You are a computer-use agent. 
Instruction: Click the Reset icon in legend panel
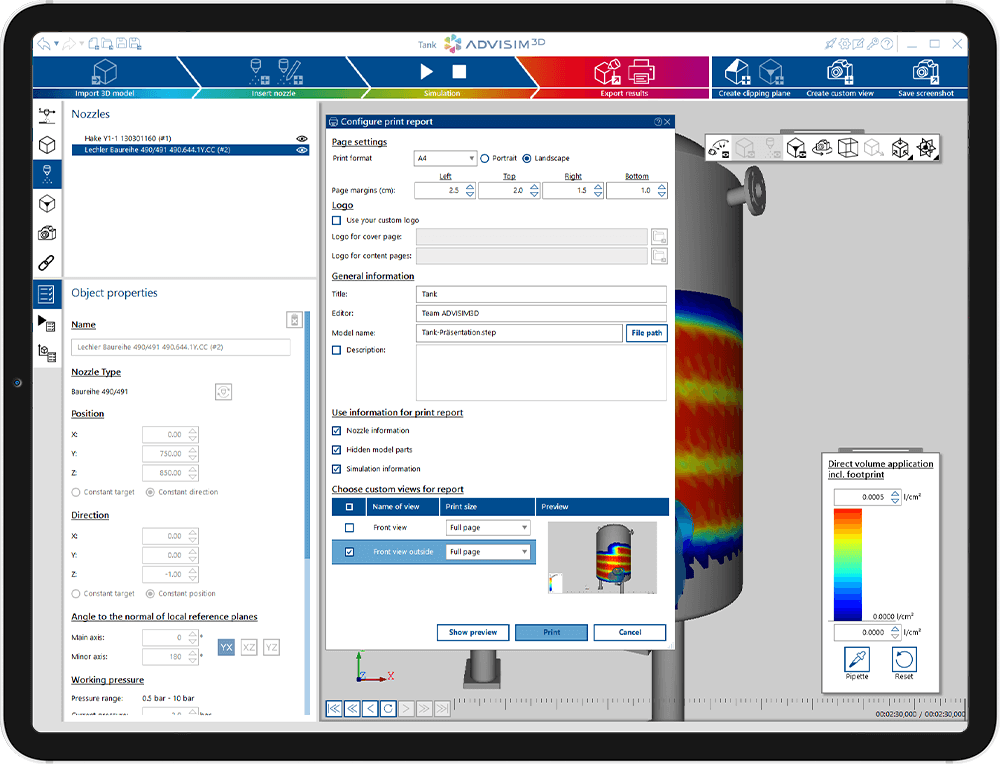(x=904, y=659)
